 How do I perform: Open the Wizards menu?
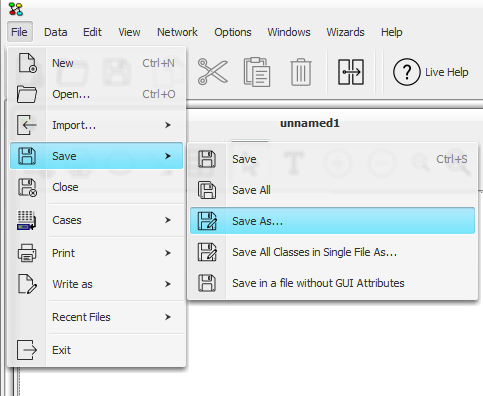point(345,32)
